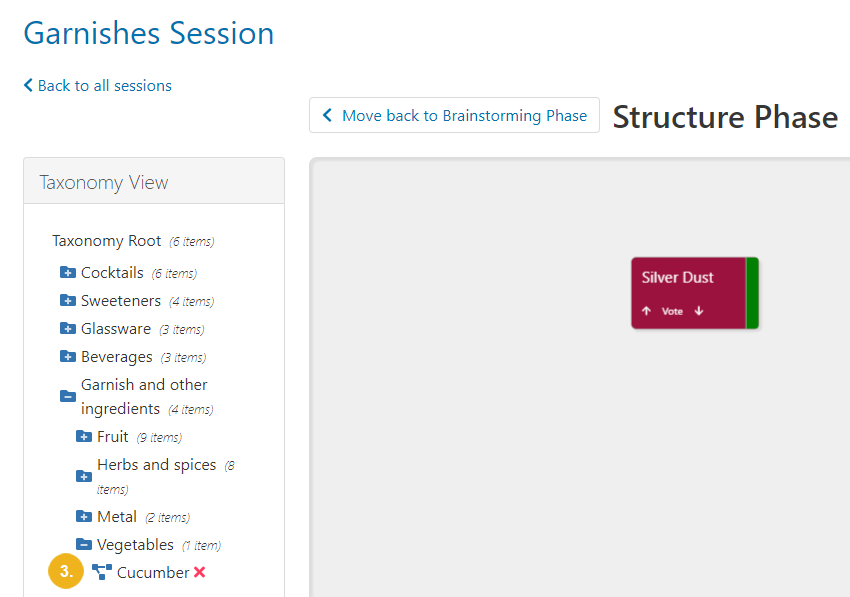Remove Cucumber with the red X

(x=199, y=572)
